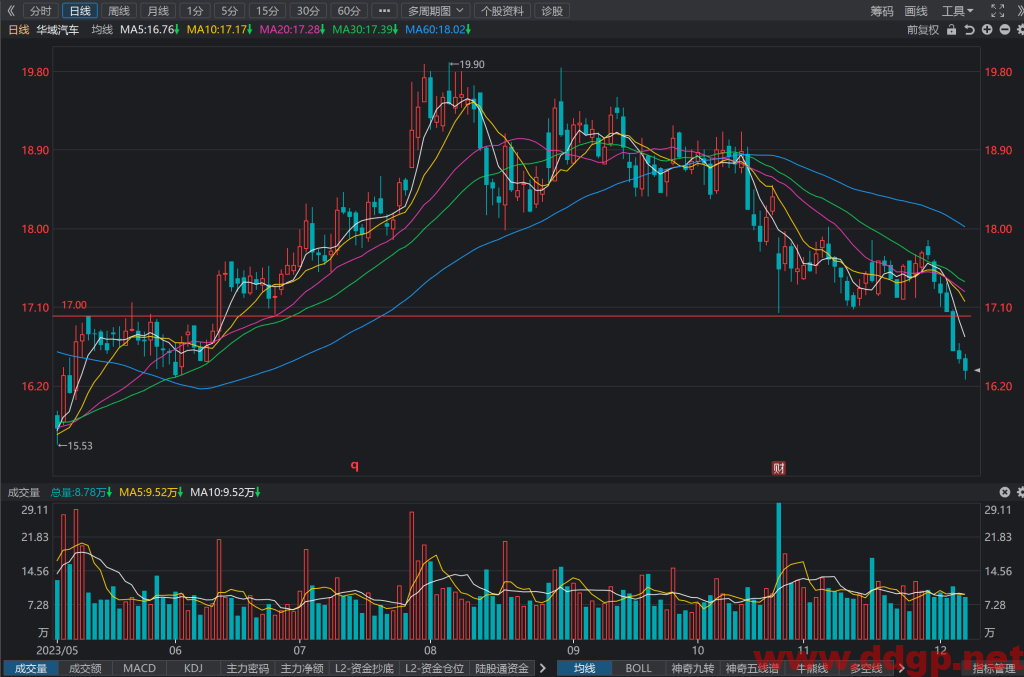
Task: Select 牛熊线 overlay tab
Action: 812,668
